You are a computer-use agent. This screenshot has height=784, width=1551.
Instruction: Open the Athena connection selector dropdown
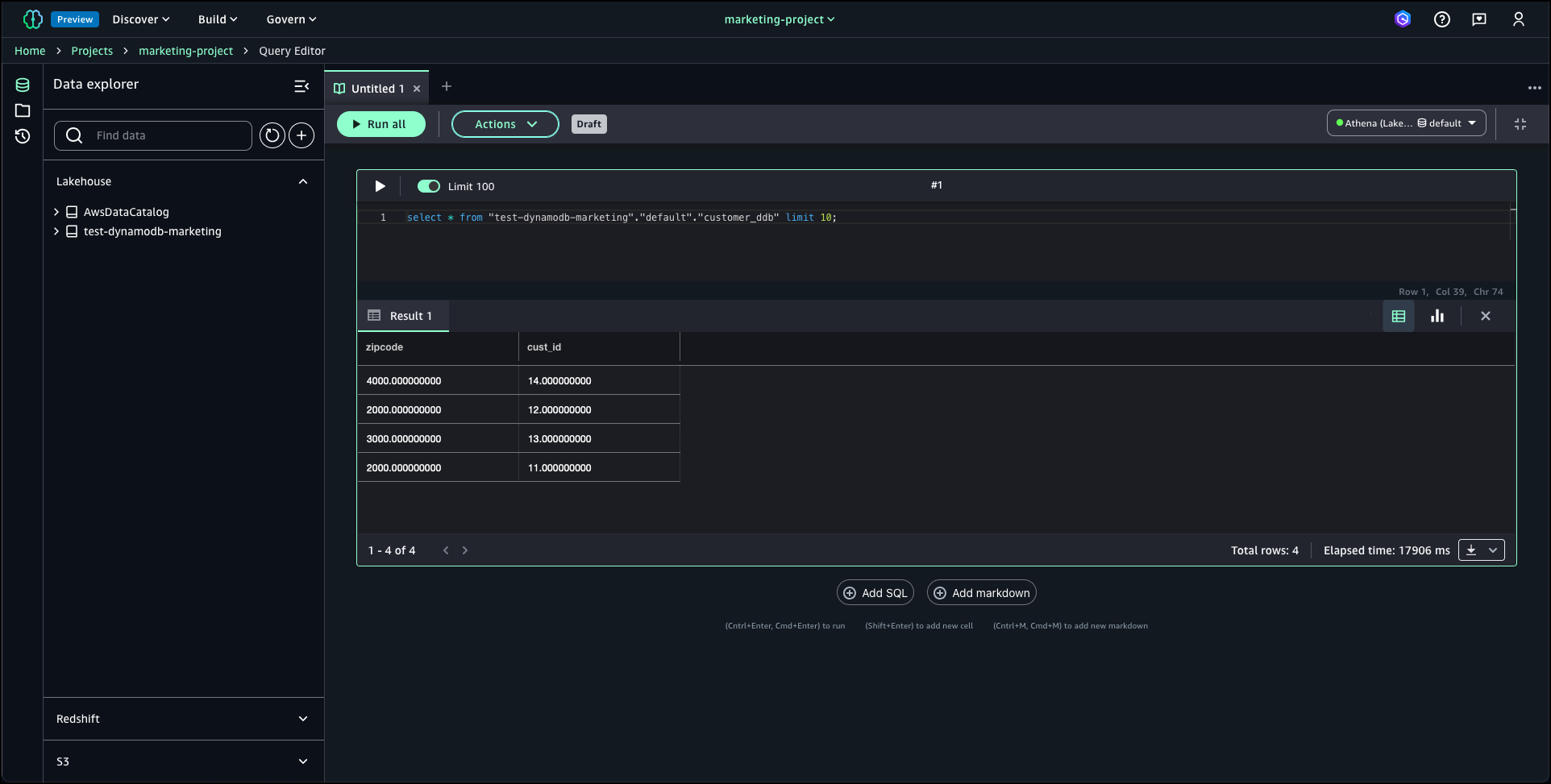tap(1407, 123)
